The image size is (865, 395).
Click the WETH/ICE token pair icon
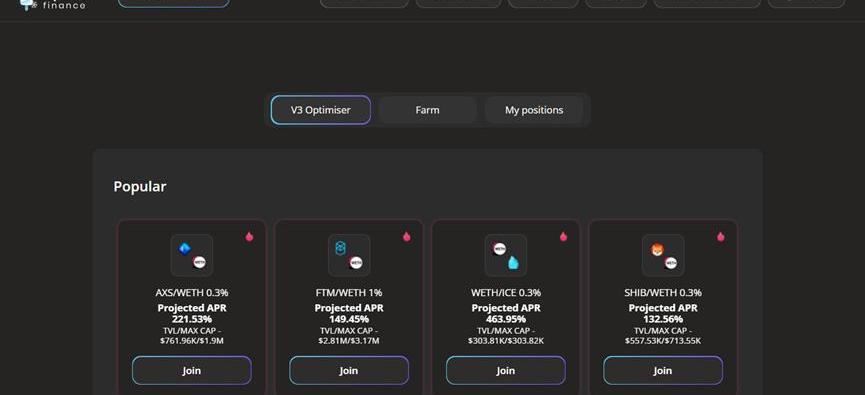click(506, 255)
